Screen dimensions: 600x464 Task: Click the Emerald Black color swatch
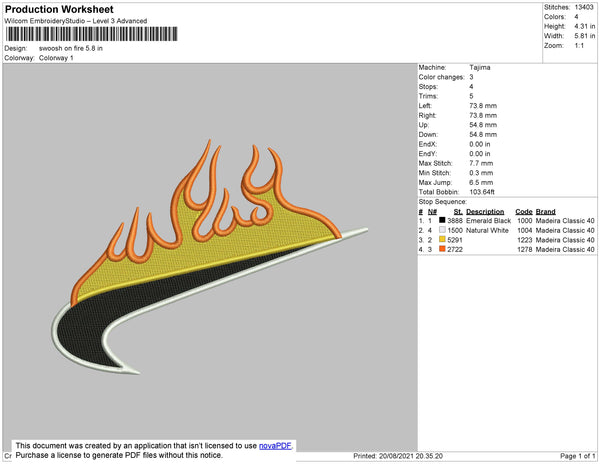point(442,220)
